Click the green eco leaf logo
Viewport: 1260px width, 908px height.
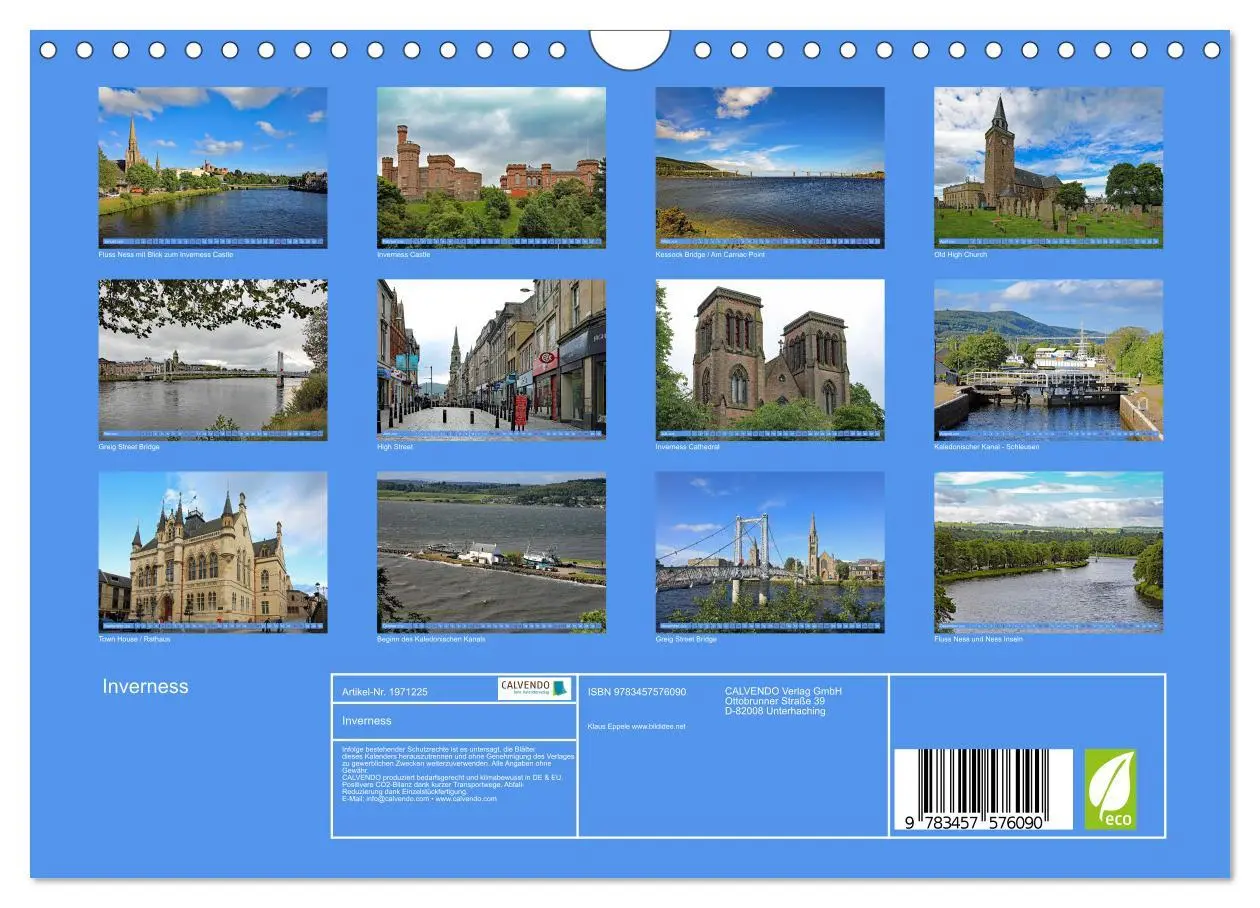tap(1110, 789)
